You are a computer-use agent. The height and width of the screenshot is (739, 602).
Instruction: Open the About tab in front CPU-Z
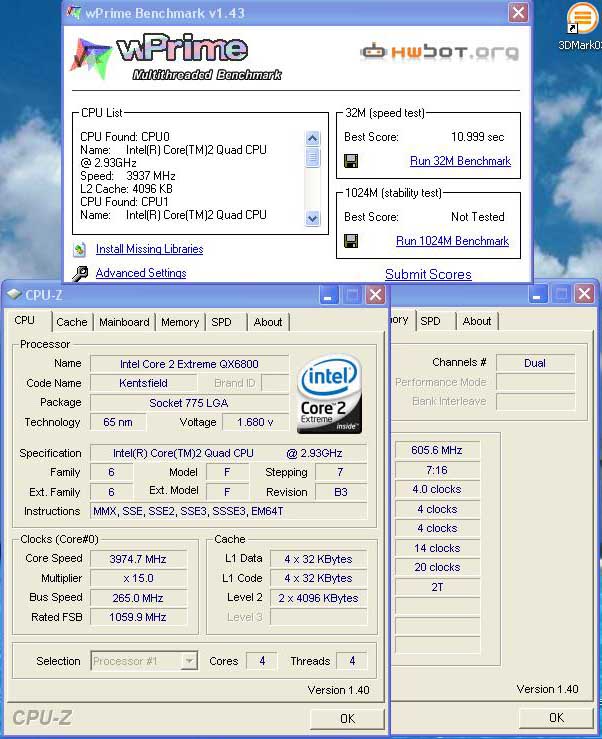coord(268,322)
